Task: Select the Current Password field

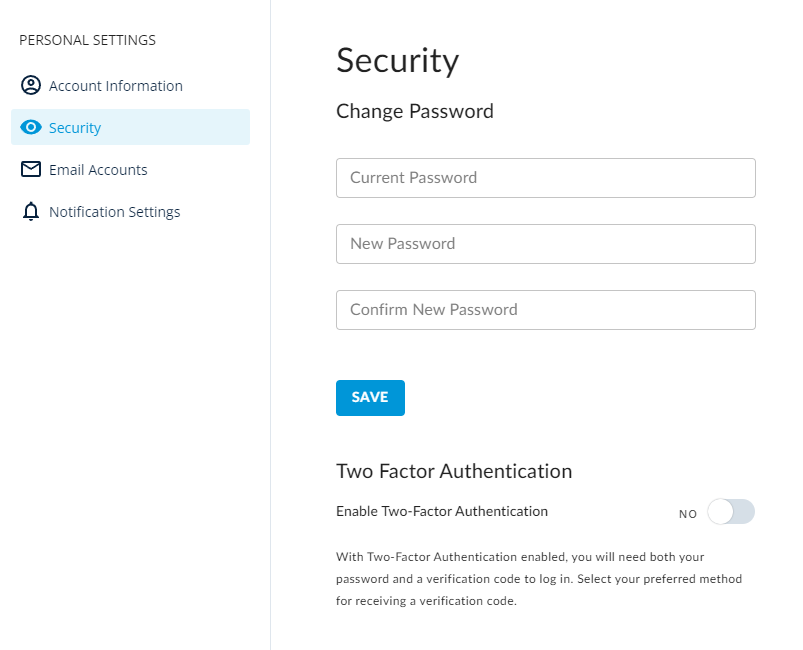Action: pos(545,178)
